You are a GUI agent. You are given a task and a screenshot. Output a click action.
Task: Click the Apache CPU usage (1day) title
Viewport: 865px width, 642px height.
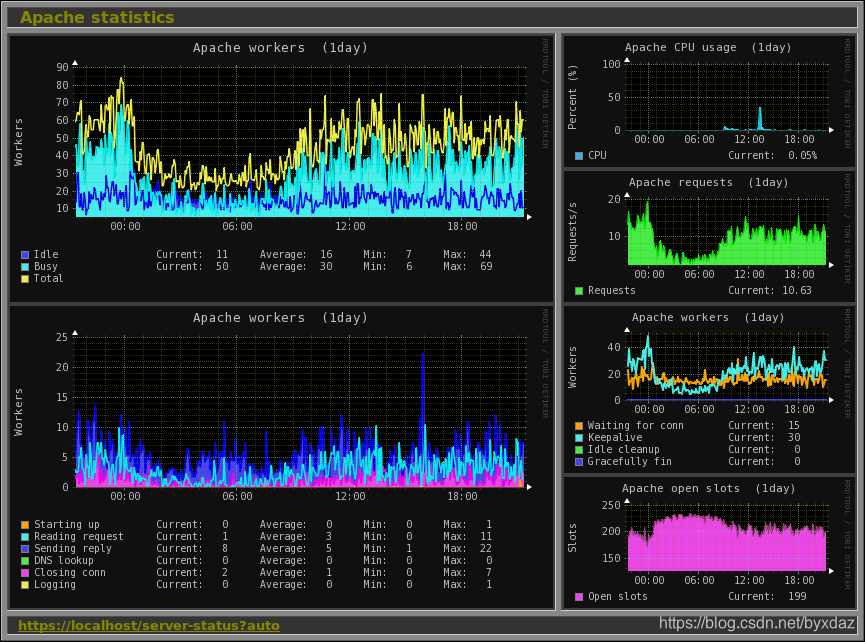[x=708, y=47]
